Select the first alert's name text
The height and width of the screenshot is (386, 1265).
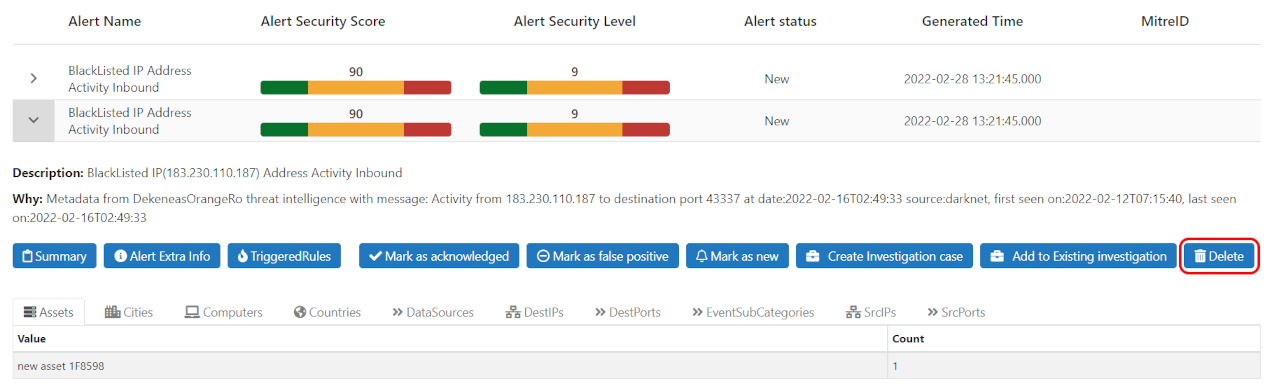click(x=130, y=79)
